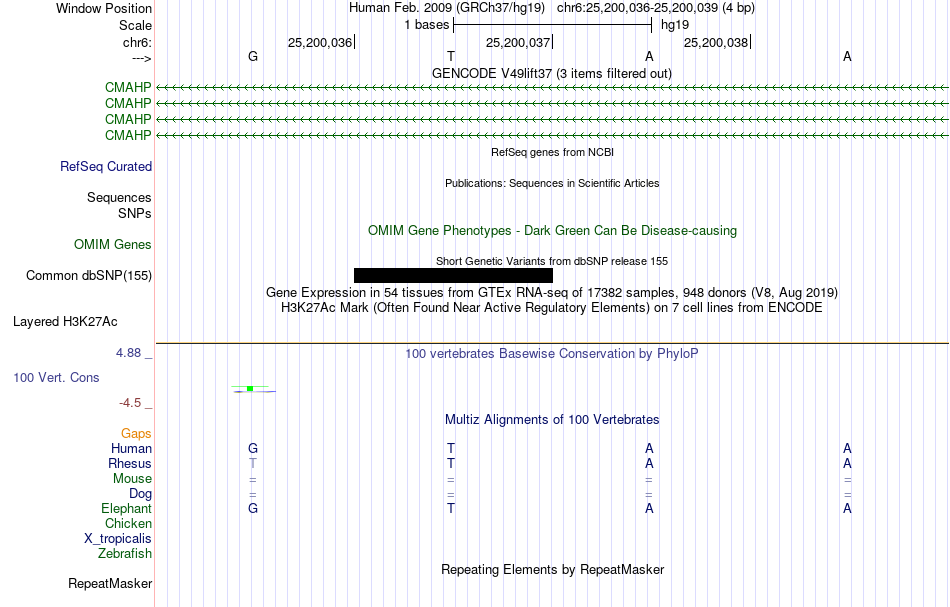Image resolution: width=950 pixels, height=607 pixels.
Task: Select the Mouse species label
Action: tap(133, 479)
